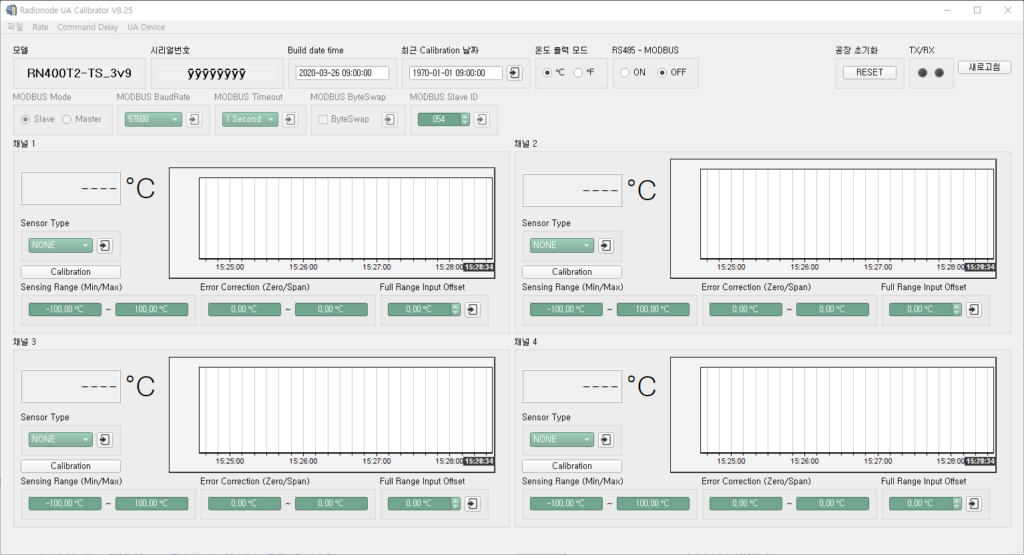Screen dimensions: 1024x555
Task: Apply Channel 1 Sensor Type setting
Action: click(x=104, y=246)
